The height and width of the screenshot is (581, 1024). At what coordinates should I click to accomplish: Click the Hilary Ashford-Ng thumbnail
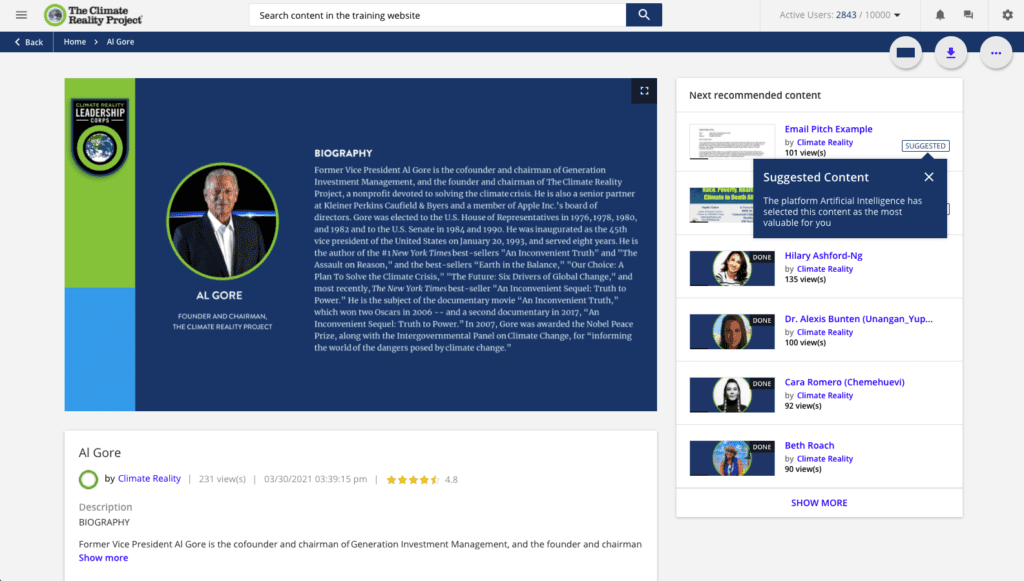click(x=731, y=268)
